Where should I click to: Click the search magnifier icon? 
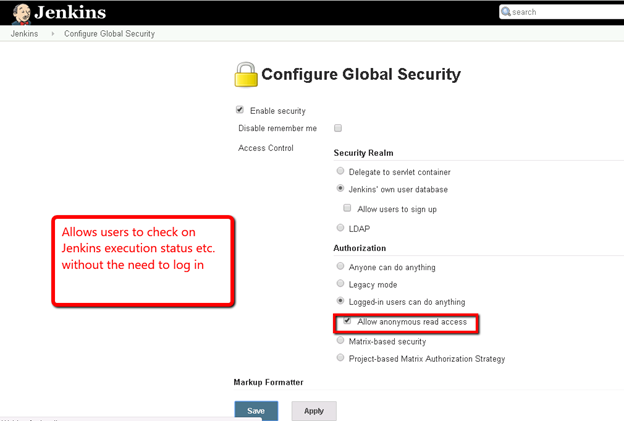point(506,12)
